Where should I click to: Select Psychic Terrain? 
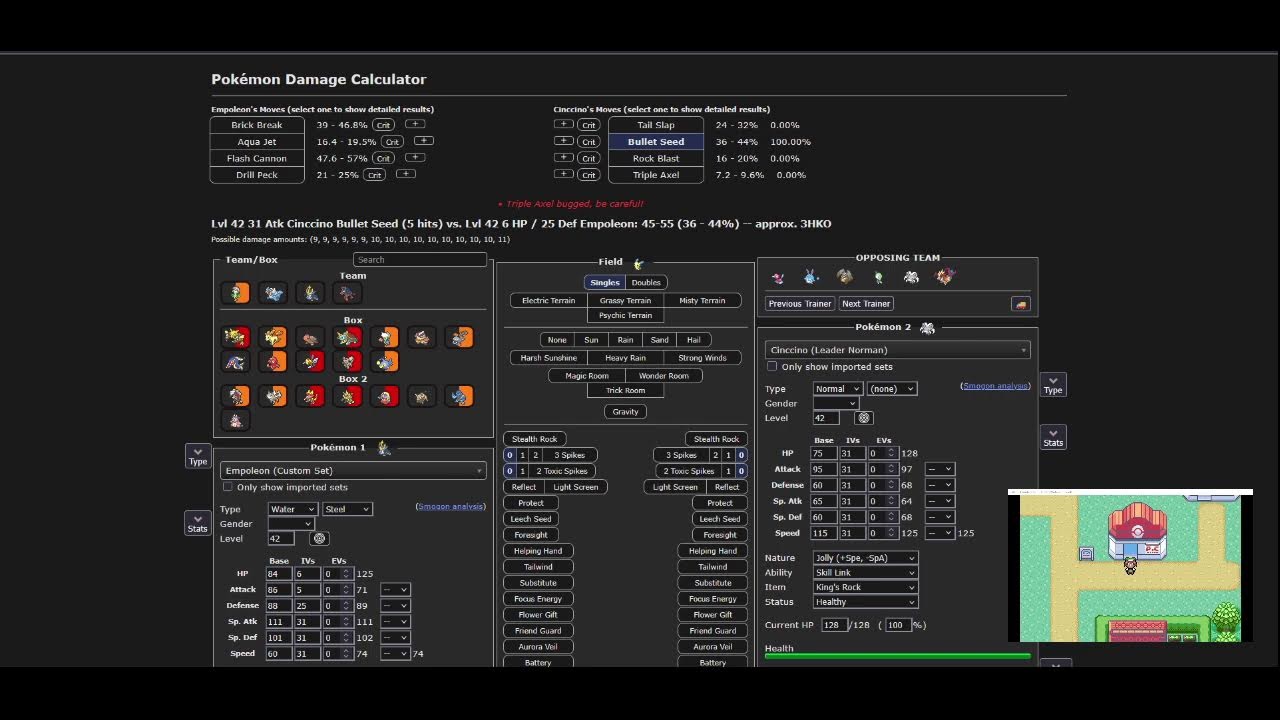[x=625, y=315]
